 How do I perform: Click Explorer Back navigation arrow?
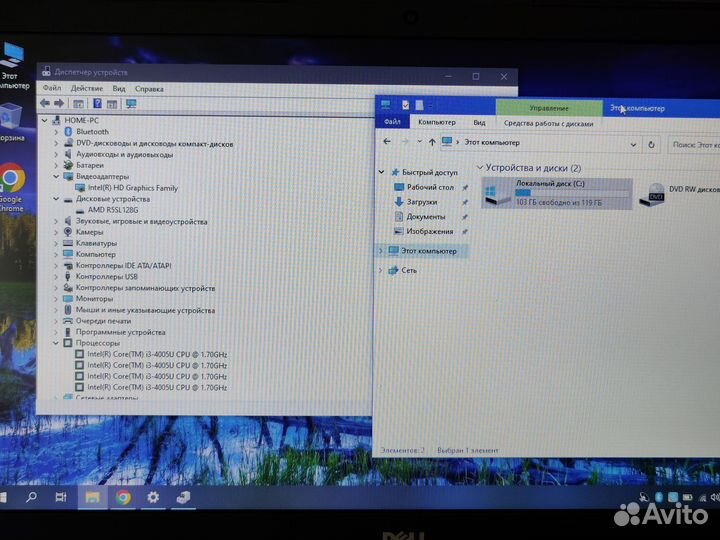(x=387, y=141)
